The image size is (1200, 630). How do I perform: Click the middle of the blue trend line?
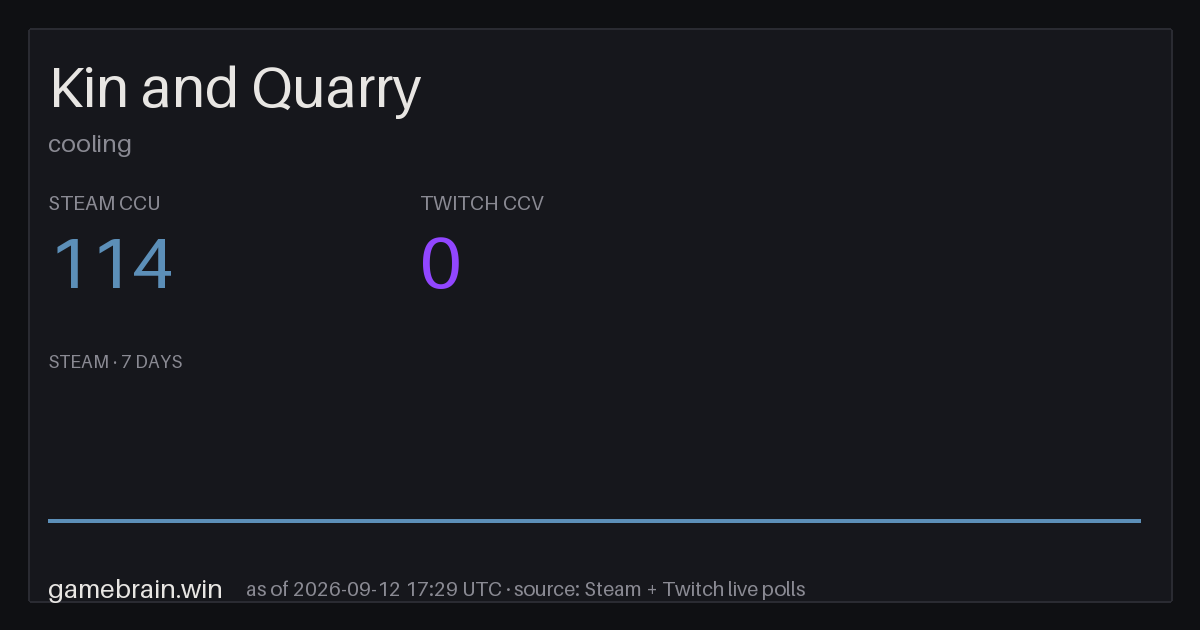pos(594,520)
